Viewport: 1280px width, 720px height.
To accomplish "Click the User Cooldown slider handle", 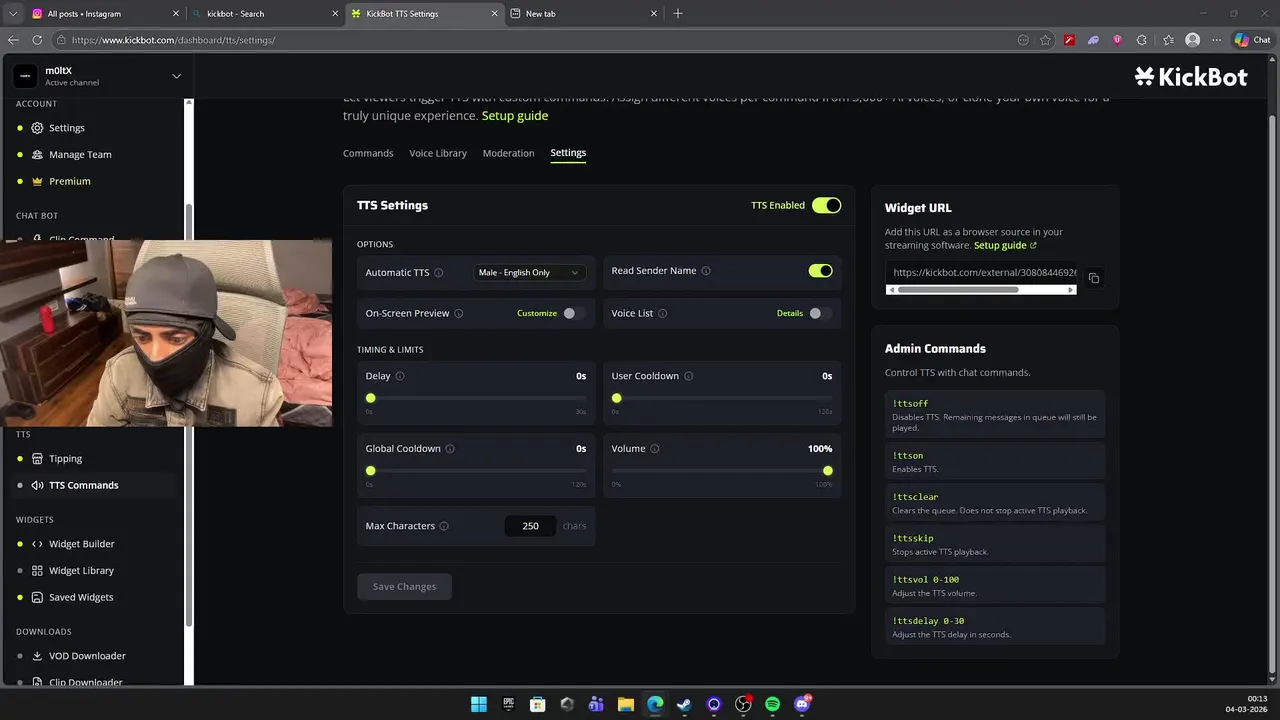I will (x=617, y=398).
